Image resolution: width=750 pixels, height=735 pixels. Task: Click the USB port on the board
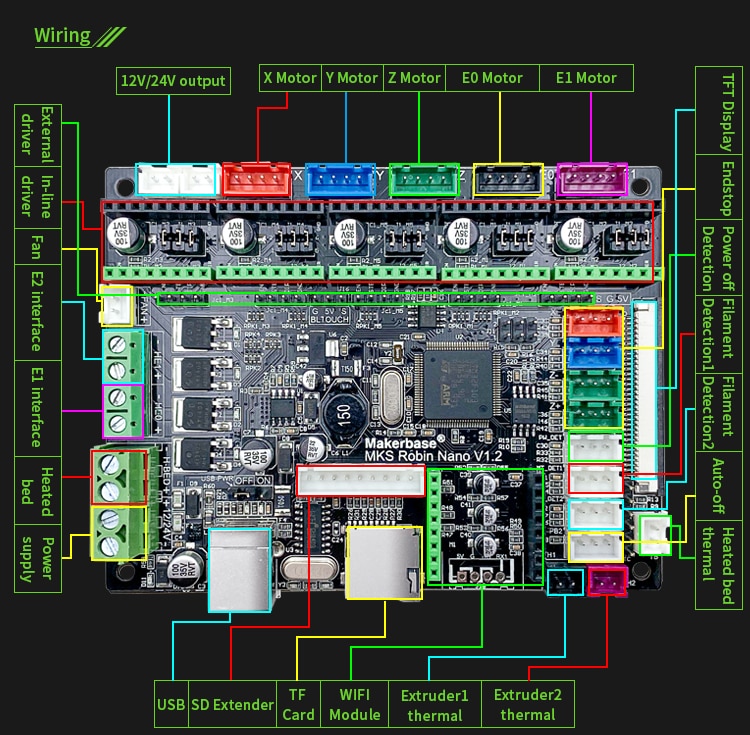point(240,570)
